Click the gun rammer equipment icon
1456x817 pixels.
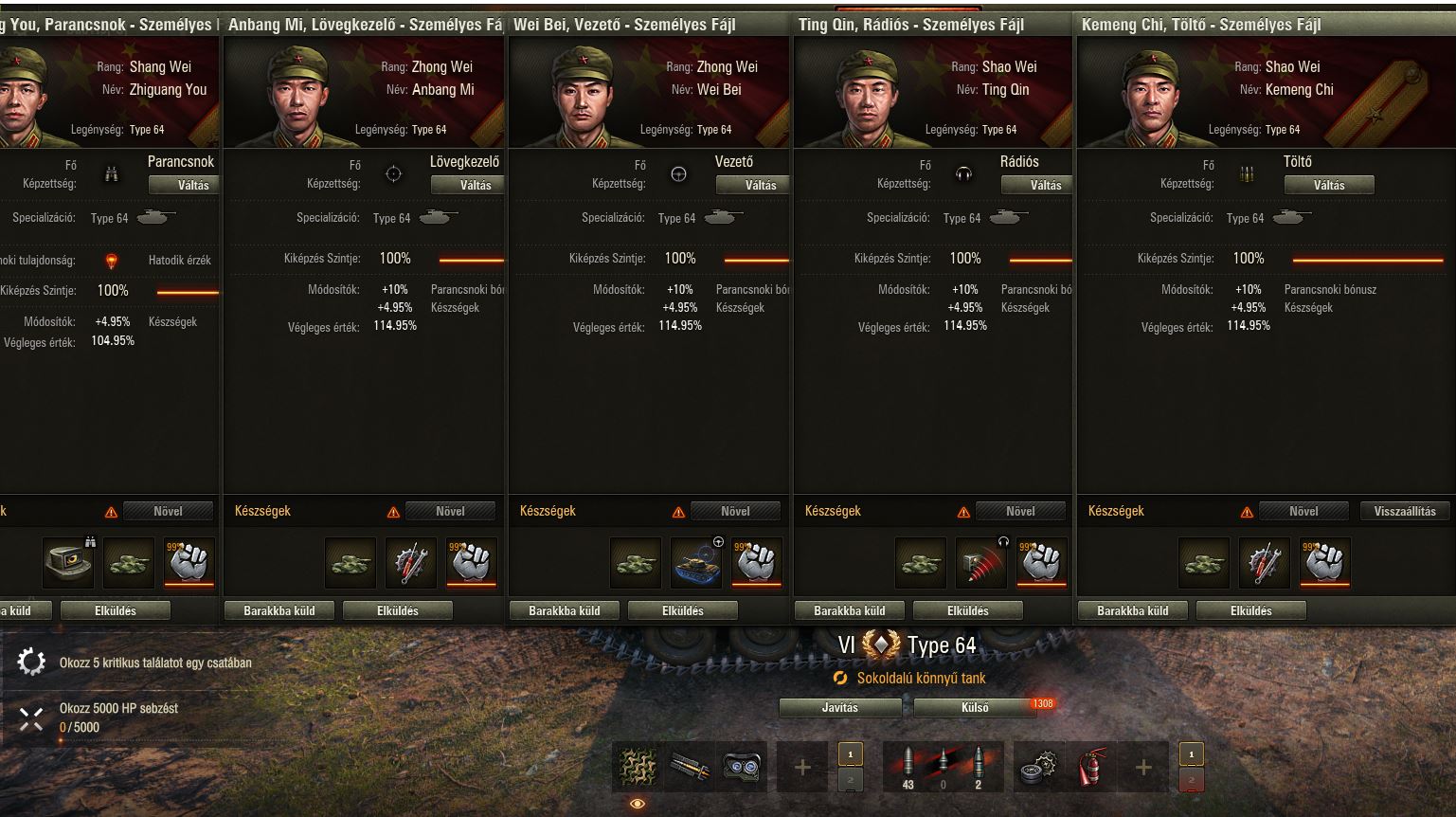pos(689,767)
